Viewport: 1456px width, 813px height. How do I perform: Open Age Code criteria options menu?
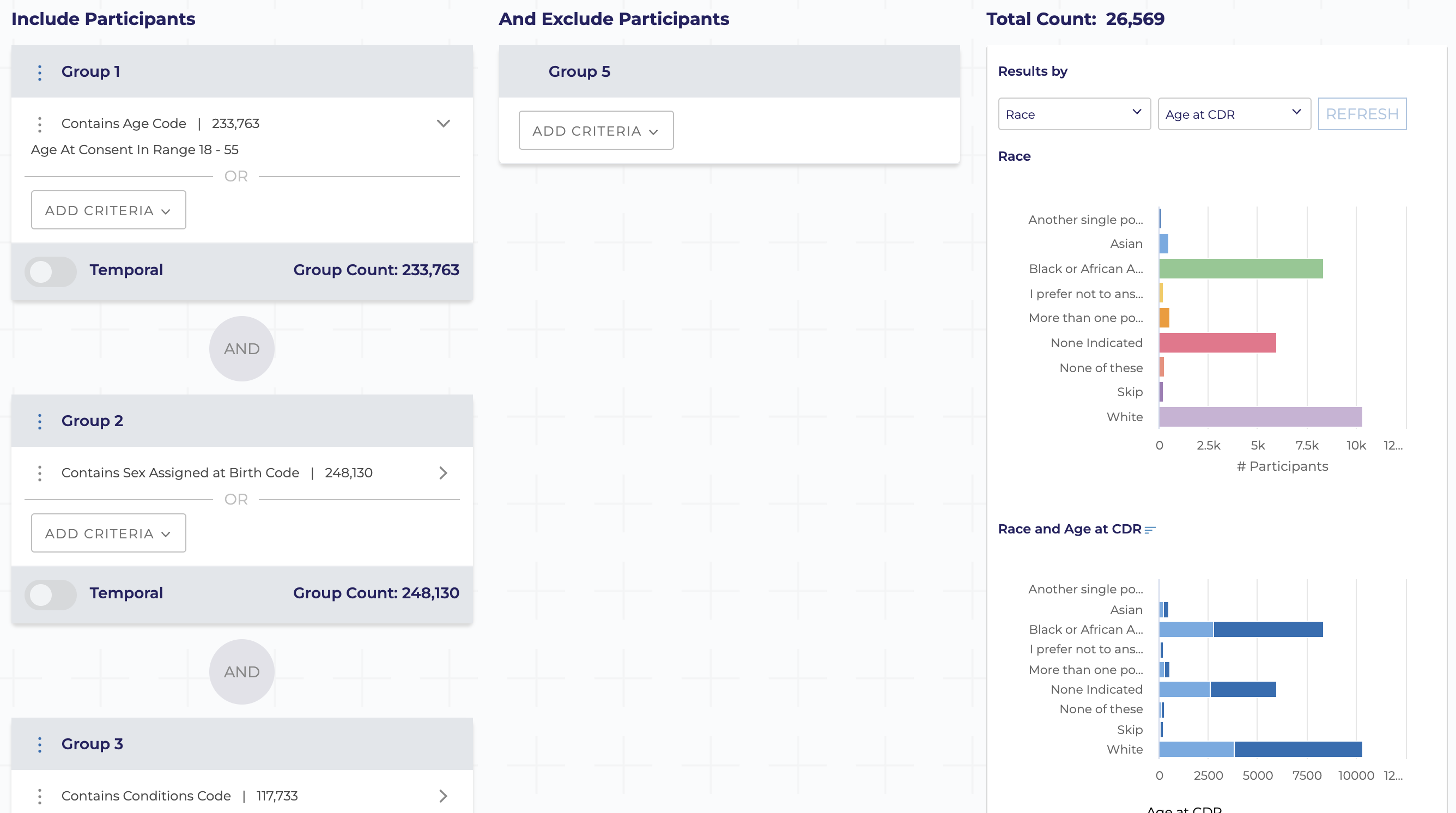pyautogui.click(x=40, y=124)
